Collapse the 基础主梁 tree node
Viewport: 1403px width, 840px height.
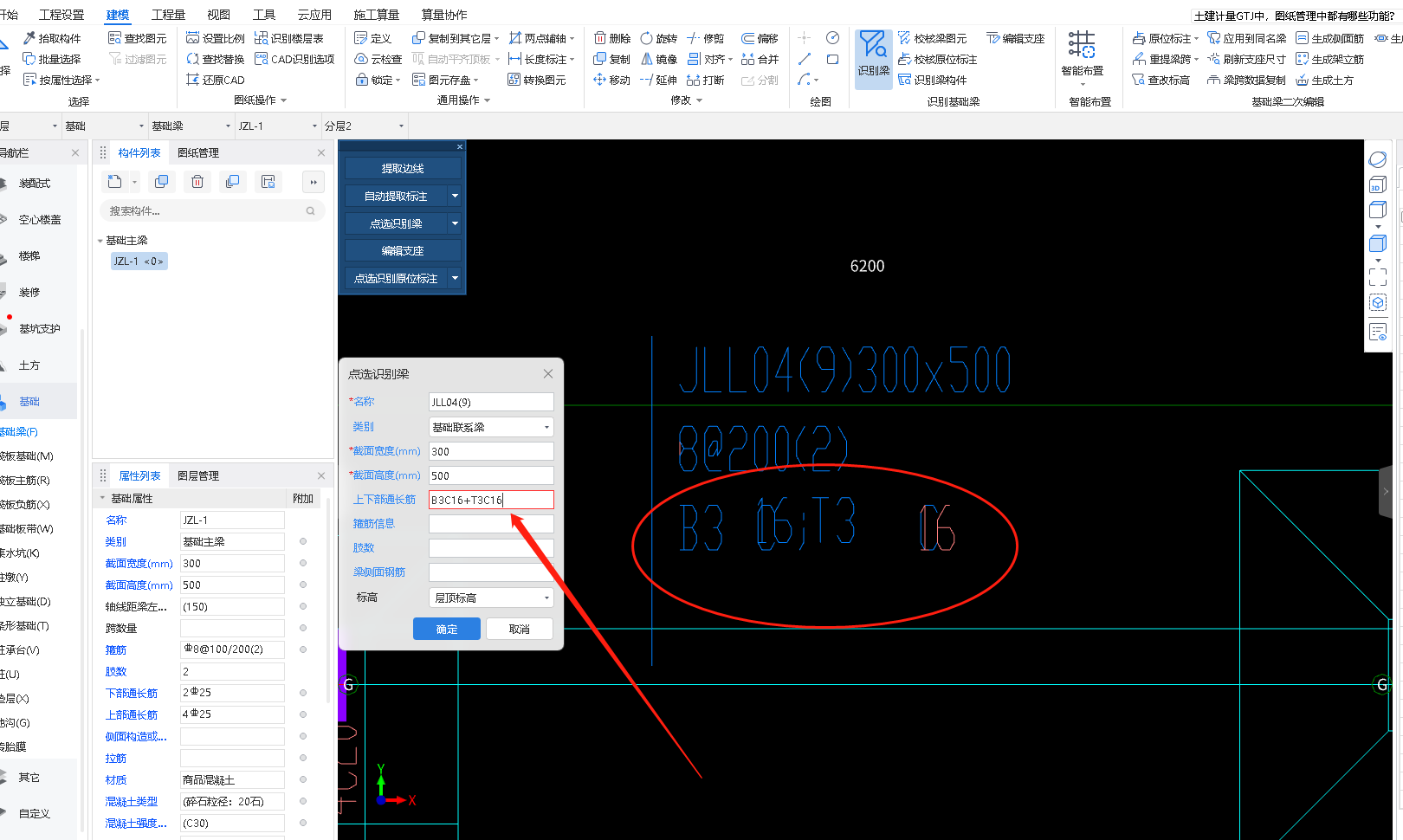tap(100, 241)
